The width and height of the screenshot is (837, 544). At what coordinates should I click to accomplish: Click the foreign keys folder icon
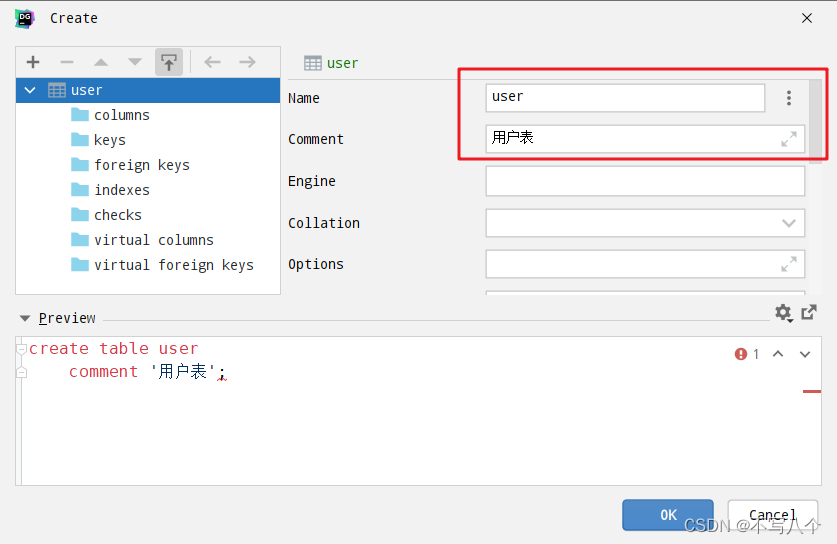click(80, 164)
